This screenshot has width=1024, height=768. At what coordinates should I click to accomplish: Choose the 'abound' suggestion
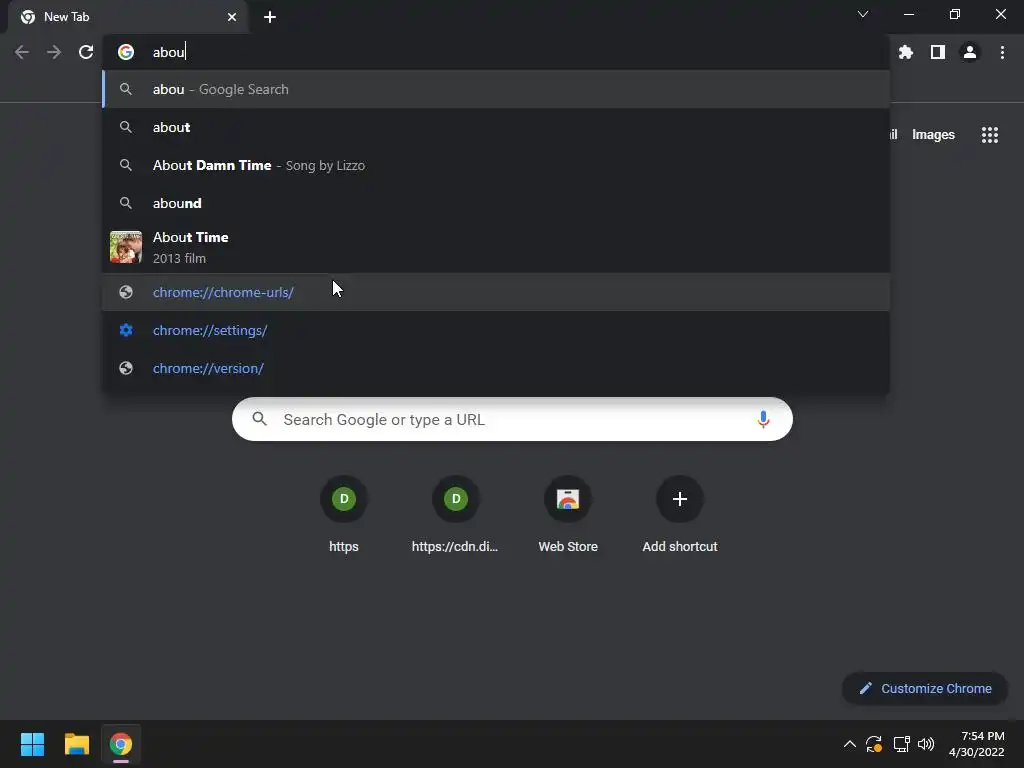(496, 203)
